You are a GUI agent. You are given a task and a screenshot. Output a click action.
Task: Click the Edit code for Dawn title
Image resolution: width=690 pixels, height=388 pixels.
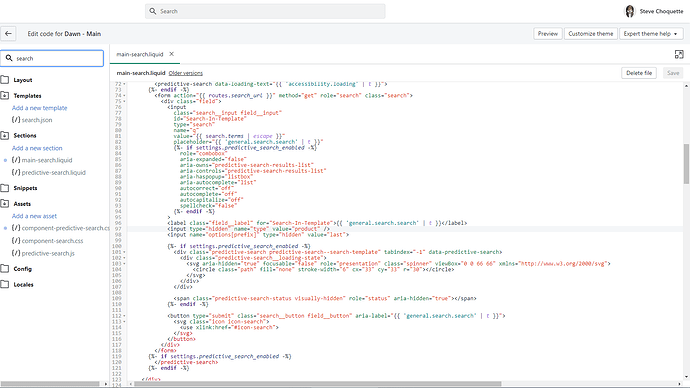coord(64,33)
